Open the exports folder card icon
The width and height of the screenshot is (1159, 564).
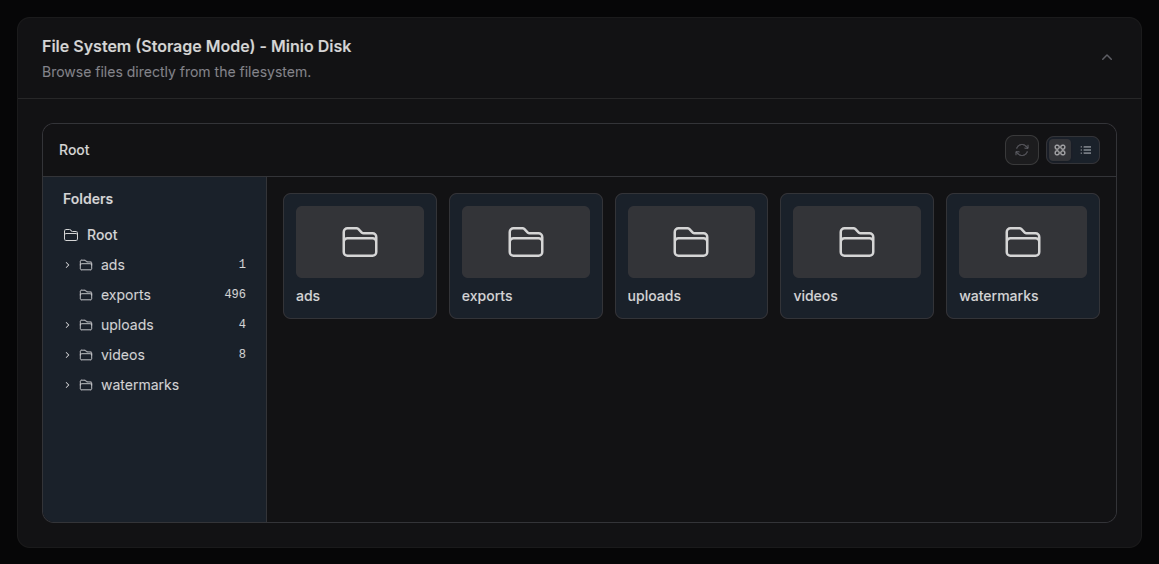tap(525, 242)
